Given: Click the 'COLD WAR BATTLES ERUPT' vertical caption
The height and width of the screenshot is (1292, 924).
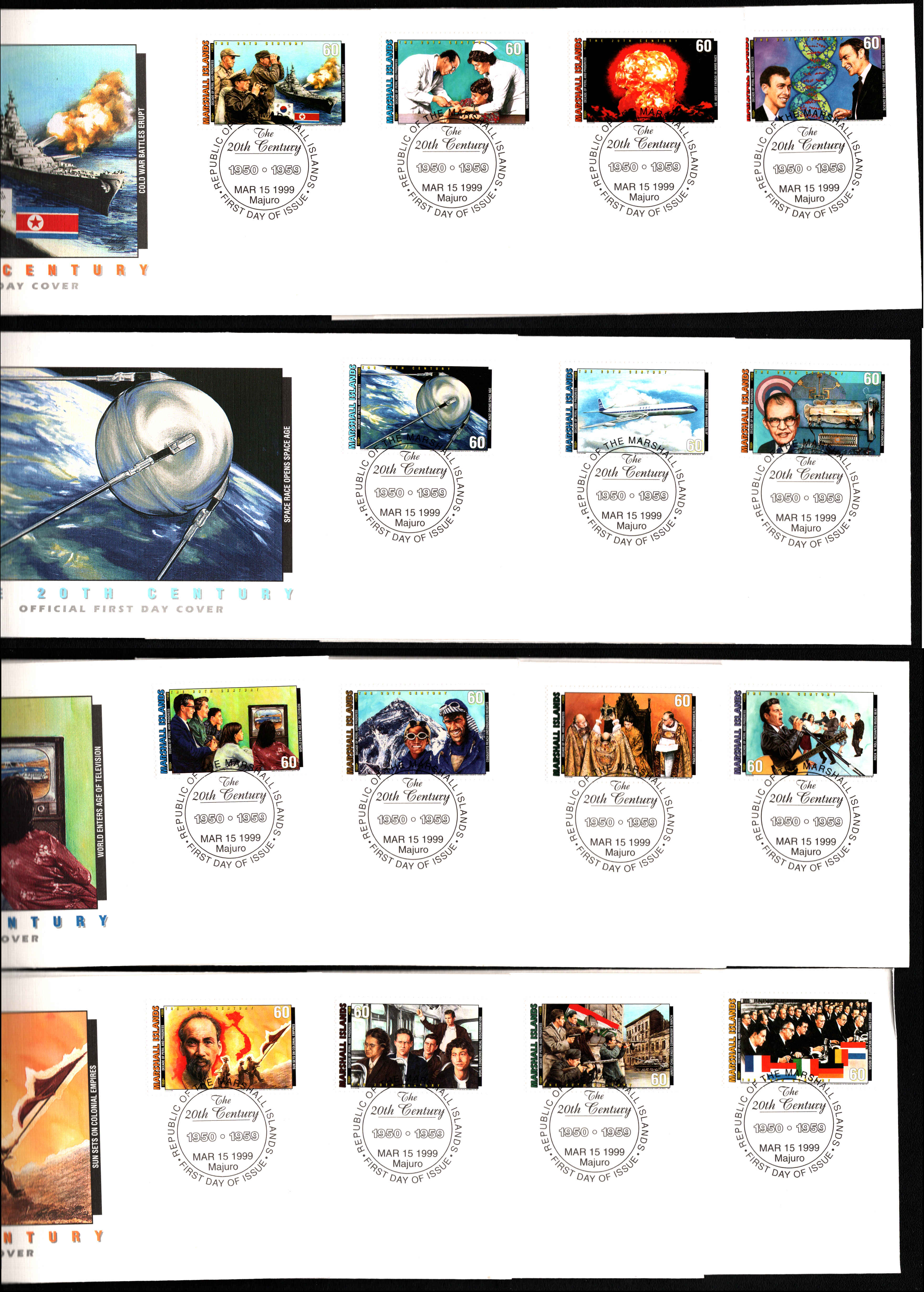Looking at the screenshot, I should 142,150.
